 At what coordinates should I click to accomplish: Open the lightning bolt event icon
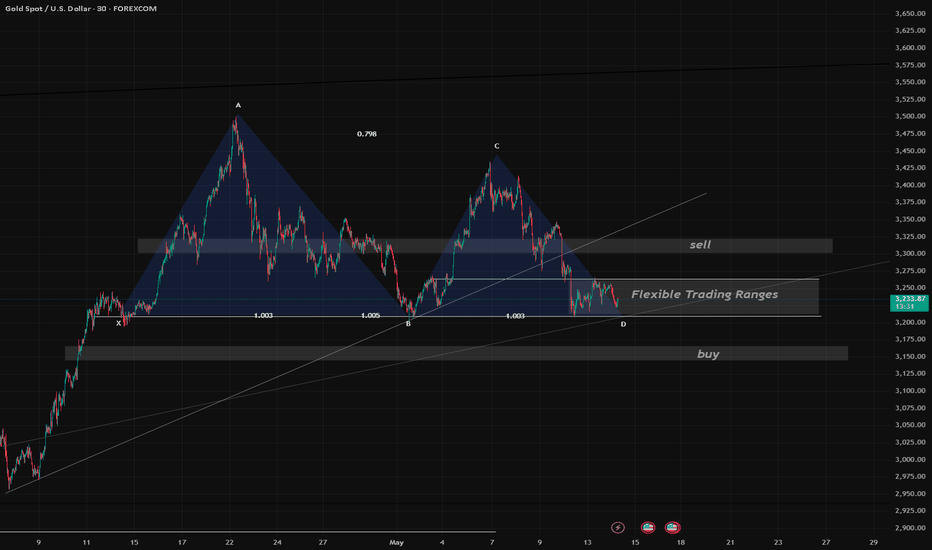click(618, 527)
